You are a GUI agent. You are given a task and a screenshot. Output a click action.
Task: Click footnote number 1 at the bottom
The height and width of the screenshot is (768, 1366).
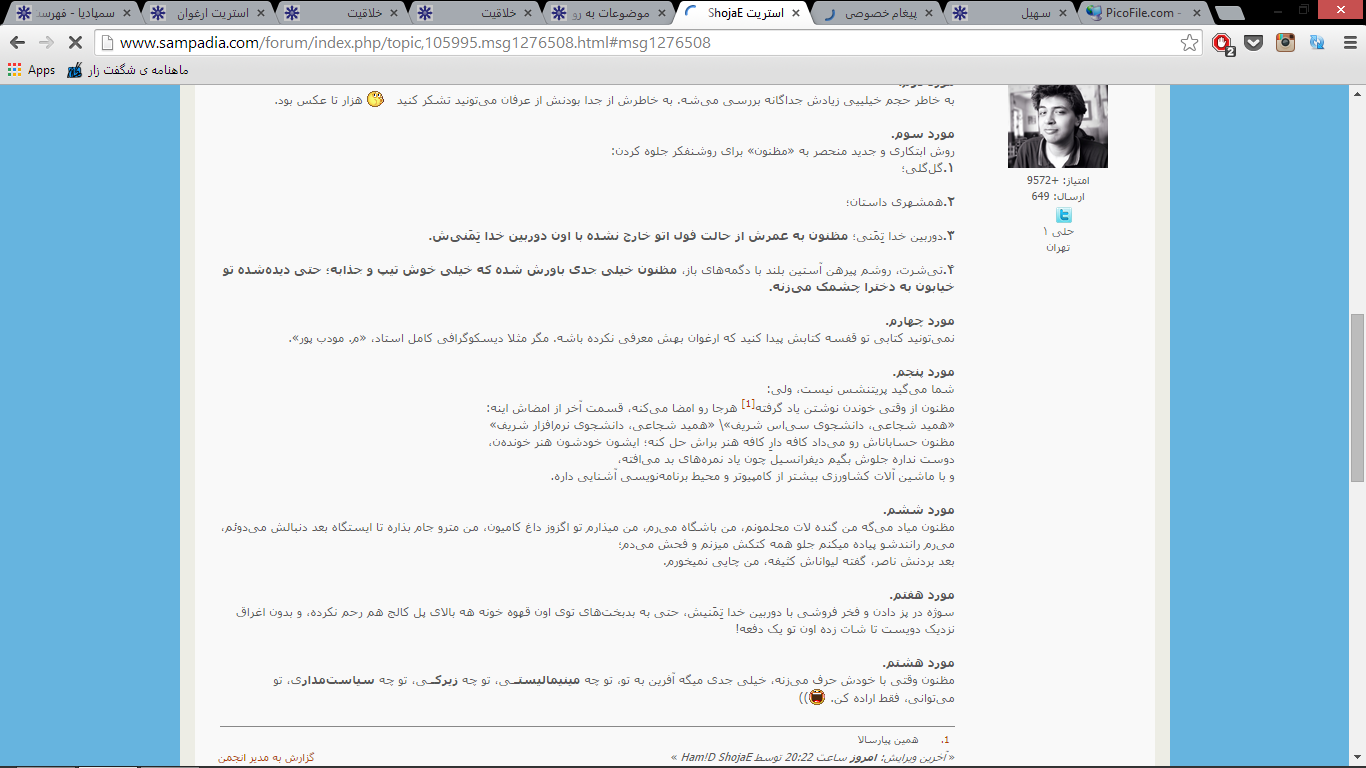[x=945, y=740]
